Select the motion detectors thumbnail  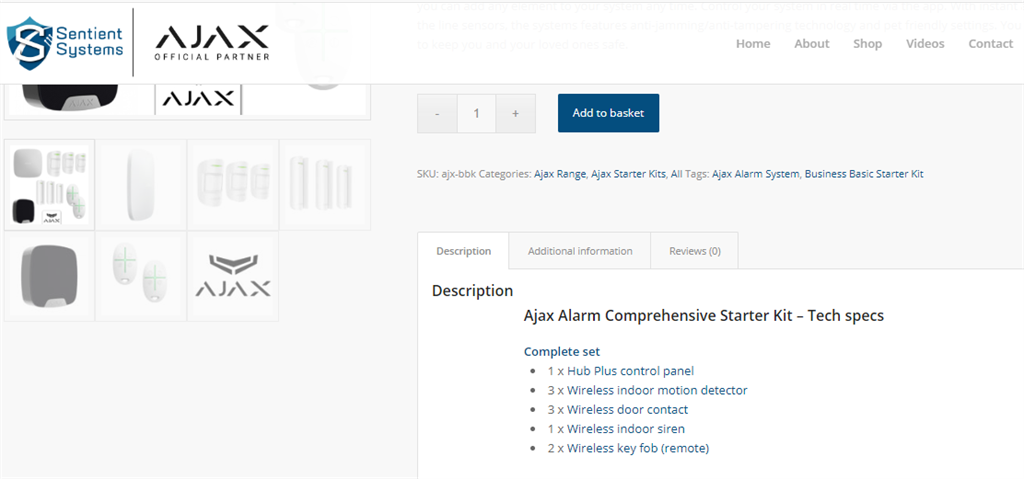click(233, 185)
